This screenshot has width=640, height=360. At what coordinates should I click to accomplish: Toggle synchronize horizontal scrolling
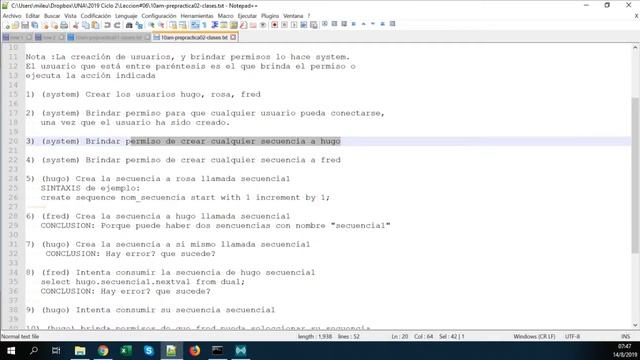183,25
